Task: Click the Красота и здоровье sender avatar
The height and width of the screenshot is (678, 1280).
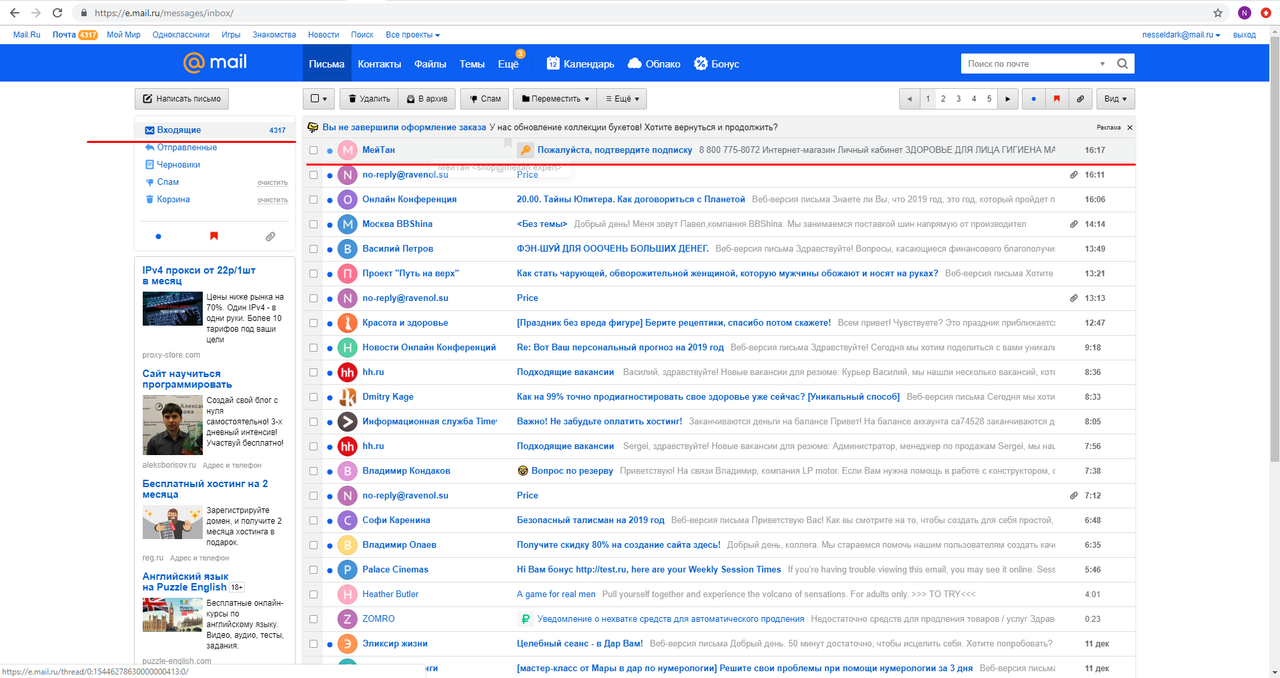Action: click(x=348, y=323)
